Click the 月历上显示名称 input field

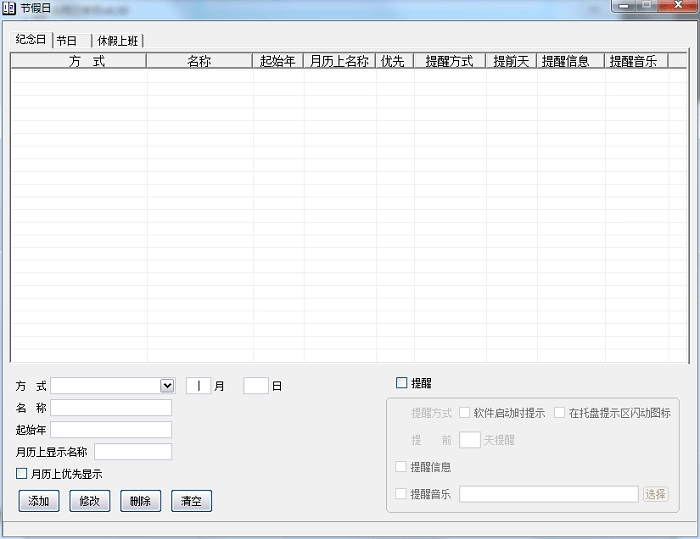[x=133, y=452]
